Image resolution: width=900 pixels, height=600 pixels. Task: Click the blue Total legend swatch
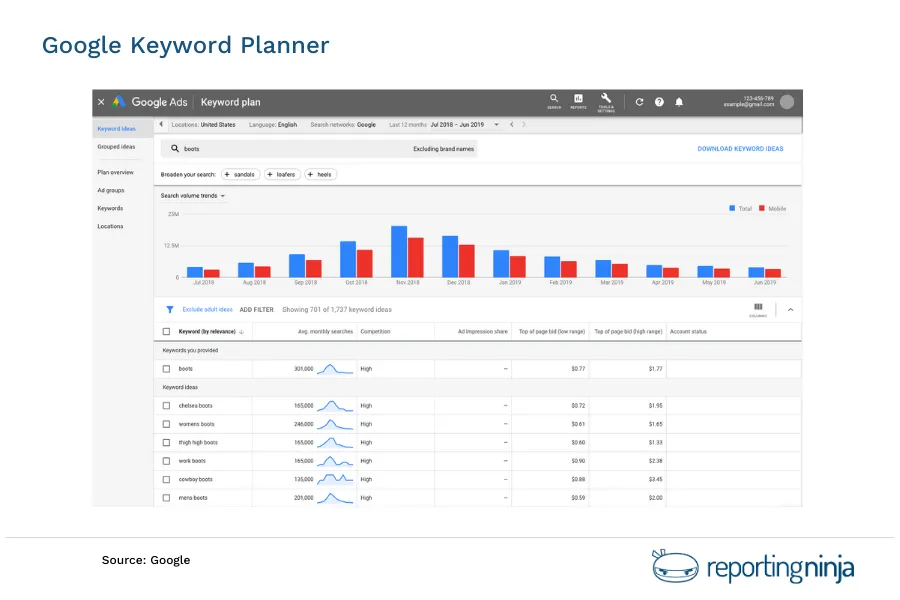732,208
